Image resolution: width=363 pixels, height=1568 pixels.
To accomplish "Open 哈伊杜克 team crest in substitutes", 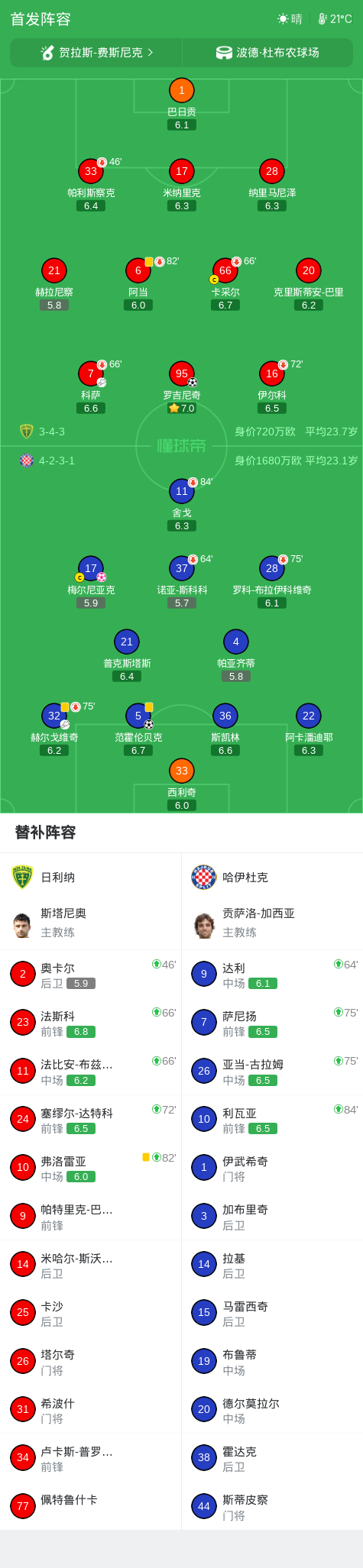I will tap(203, 877).
